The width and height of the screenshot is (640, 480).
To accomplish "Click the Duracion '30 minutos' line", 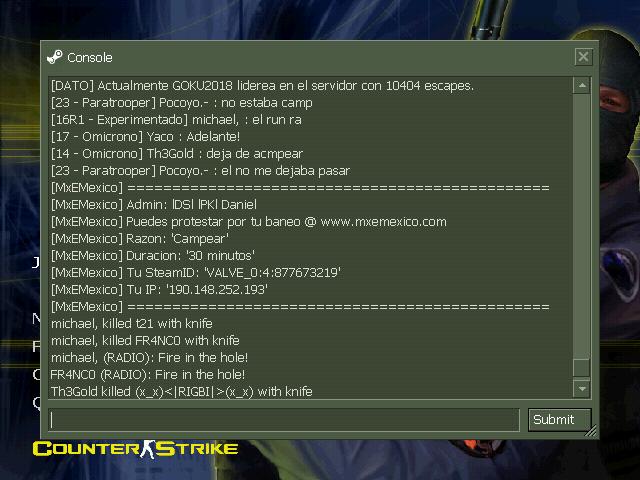I will (153, 256).
